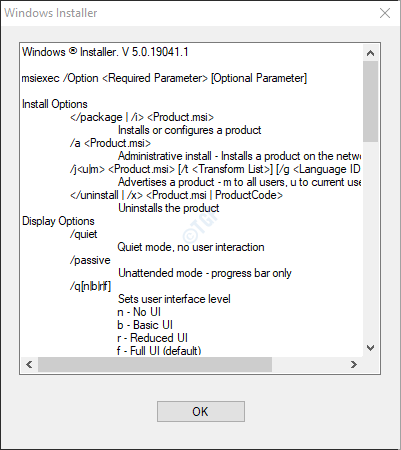The height and width of the screenshot is (450, 401).
Task: Click the empty horizontal track right of the thumb
Action: (x=309, y=364)
